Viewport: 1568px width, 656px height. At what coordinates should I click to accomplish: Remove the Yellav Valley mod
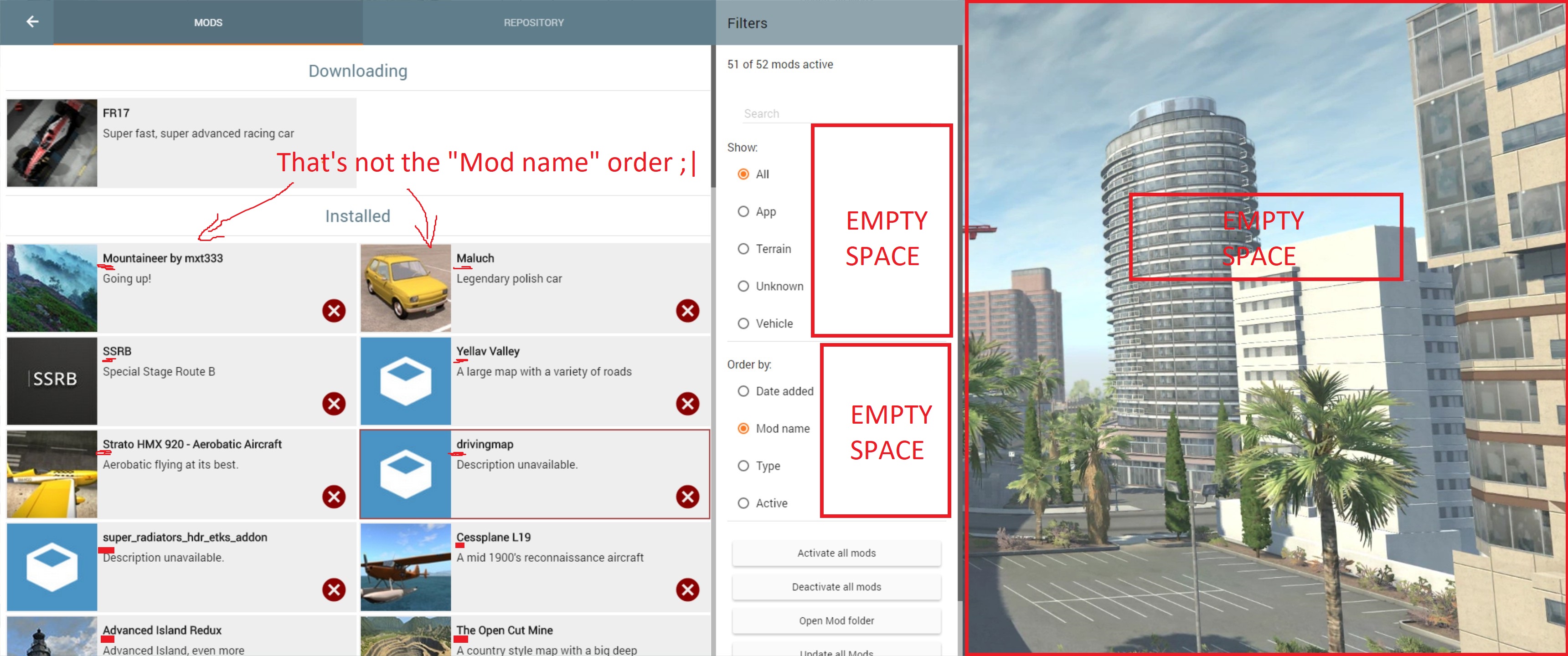[x=687, y=404]
